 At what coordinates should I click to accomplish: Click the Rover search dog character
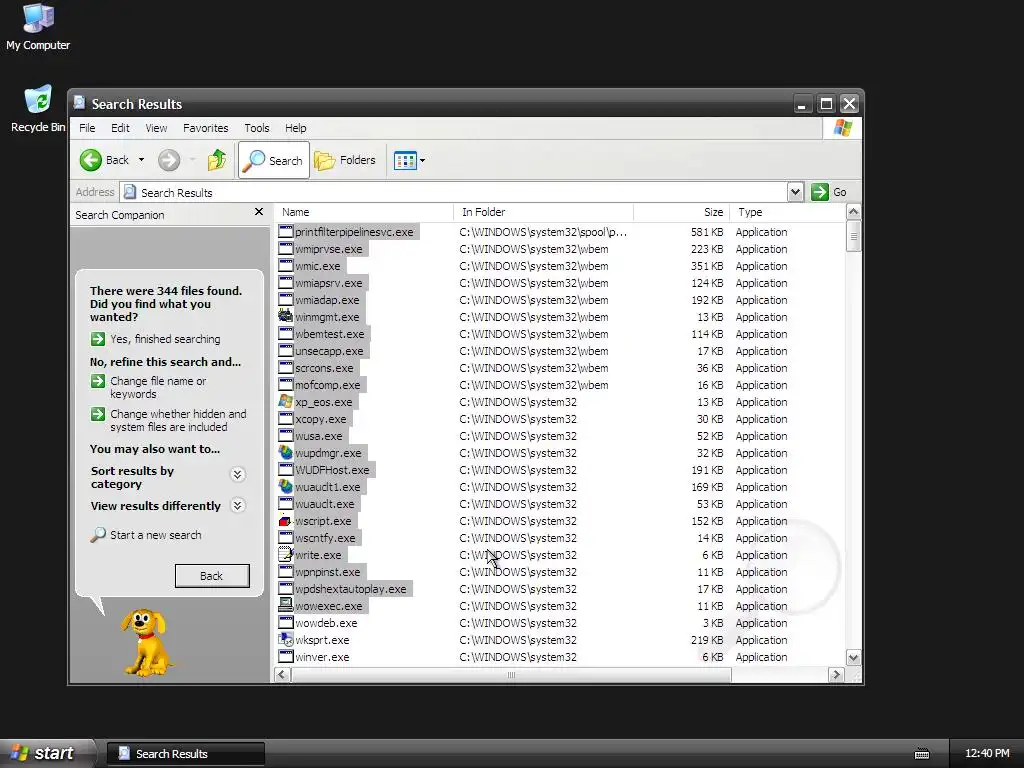click(146, 643)
